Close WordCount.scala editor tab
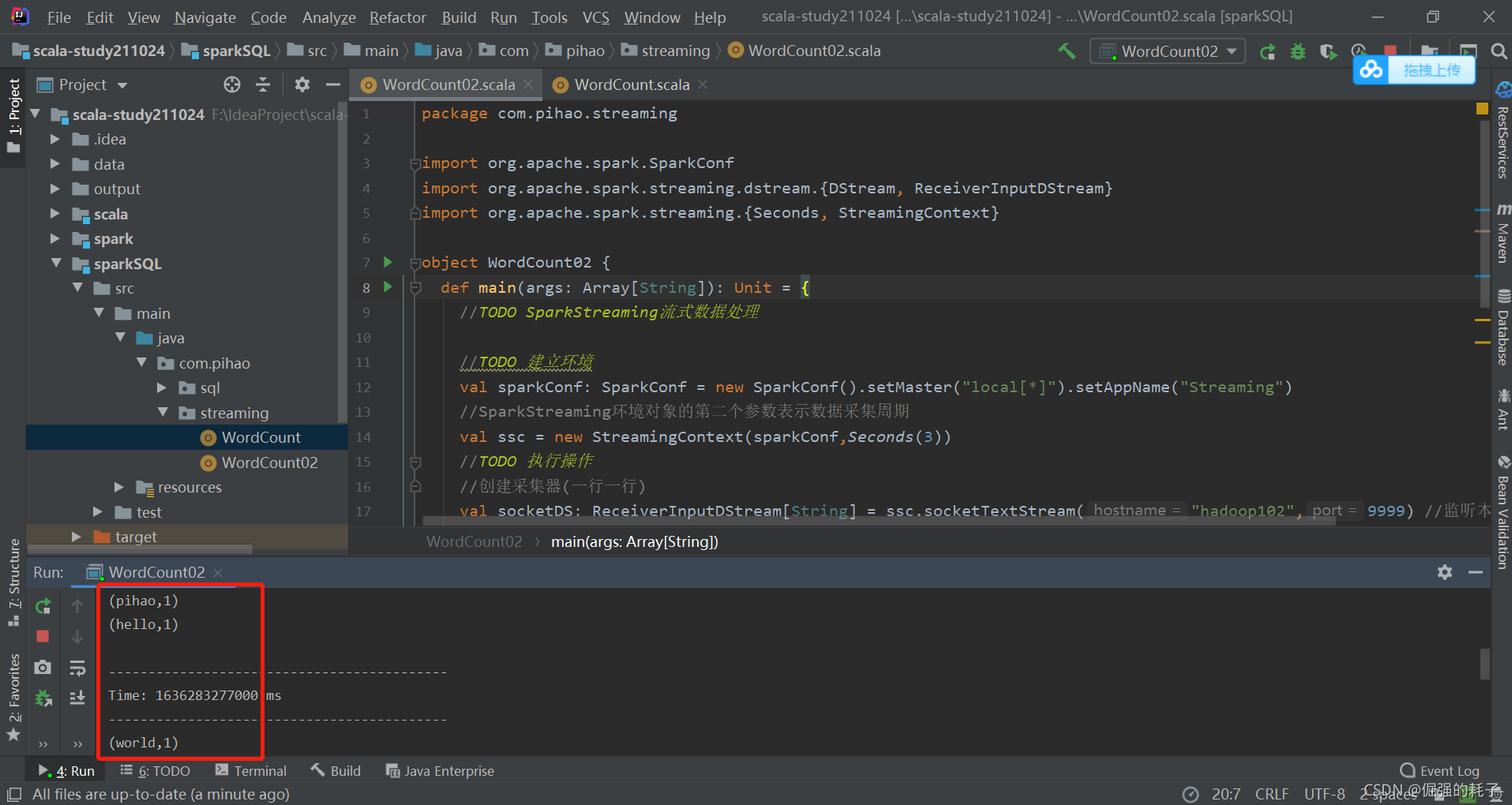This screenshot has width=1512, height=805. click(x=703, y=84)
